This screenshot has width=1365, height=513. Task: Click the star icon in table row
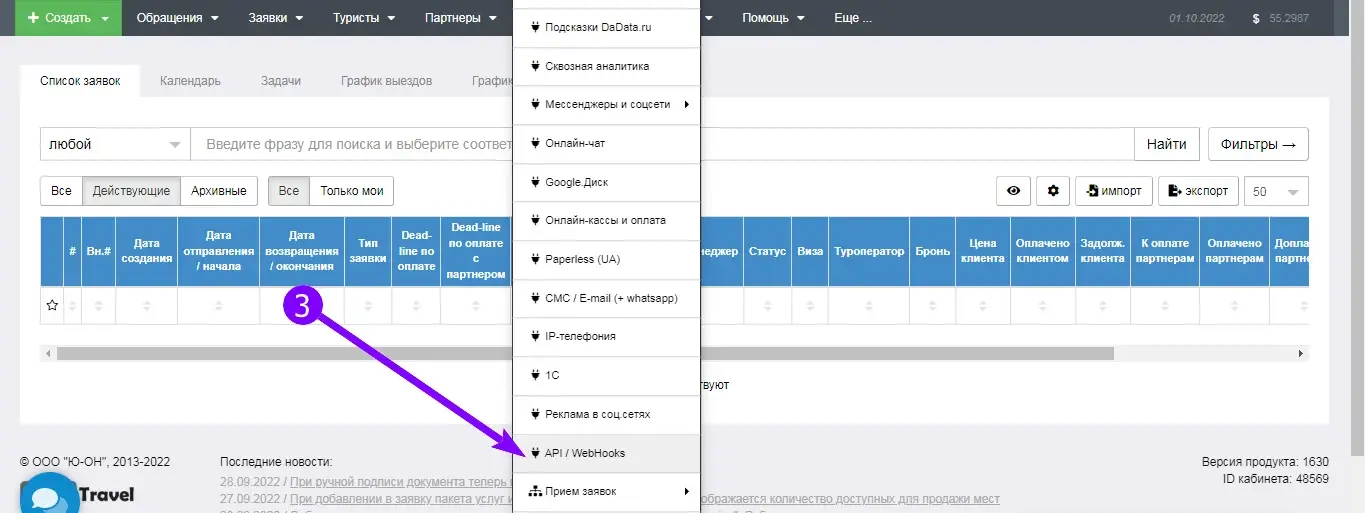52,306
